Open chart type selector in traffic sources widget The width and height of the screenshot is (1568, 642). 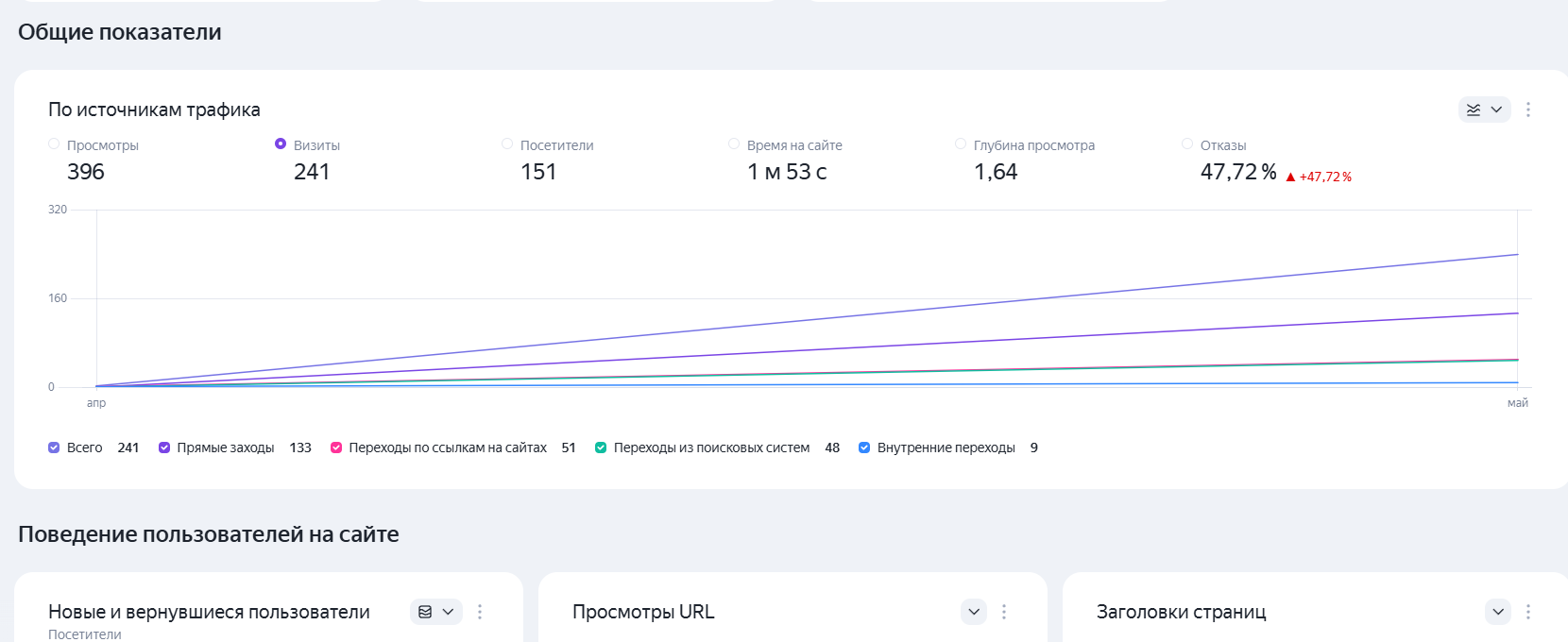[x=1484, y=110]
